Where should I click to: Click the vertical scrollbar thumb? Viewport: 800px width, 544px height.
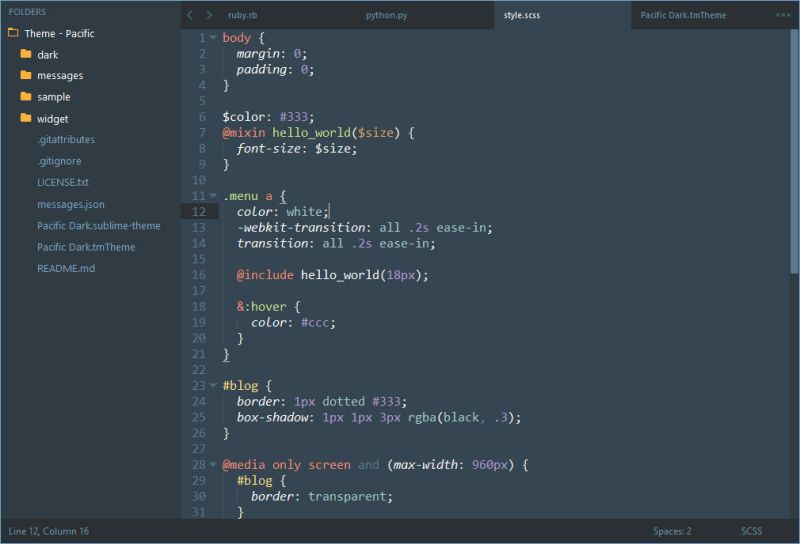coord(793,152)
